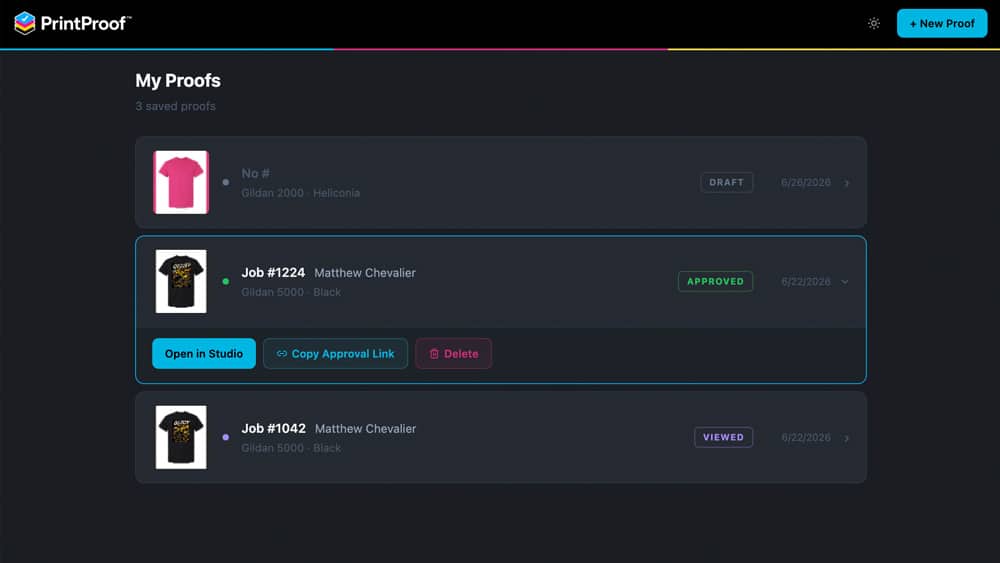Collapse the Job #1224 row chevron
This screenshot has height=563, width=1000.
coord(845,282)
